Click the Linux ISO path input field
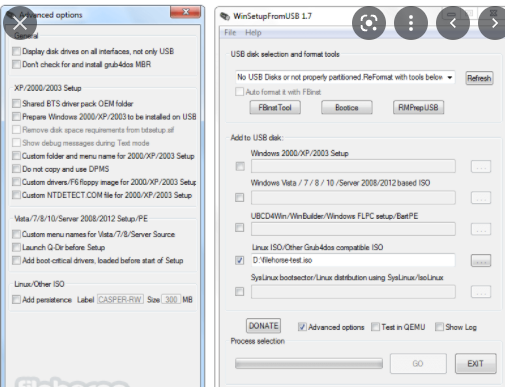This screenshot has width=505, height=387. point(353,260)
